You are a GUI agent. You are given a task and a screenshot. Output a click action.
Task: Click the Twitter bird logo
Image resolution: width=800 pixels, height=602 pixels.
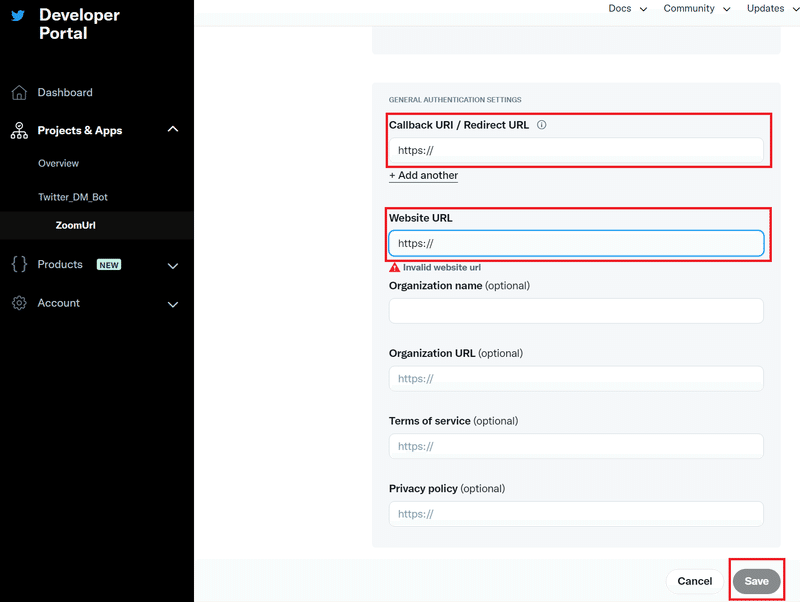tap(18, 16)
